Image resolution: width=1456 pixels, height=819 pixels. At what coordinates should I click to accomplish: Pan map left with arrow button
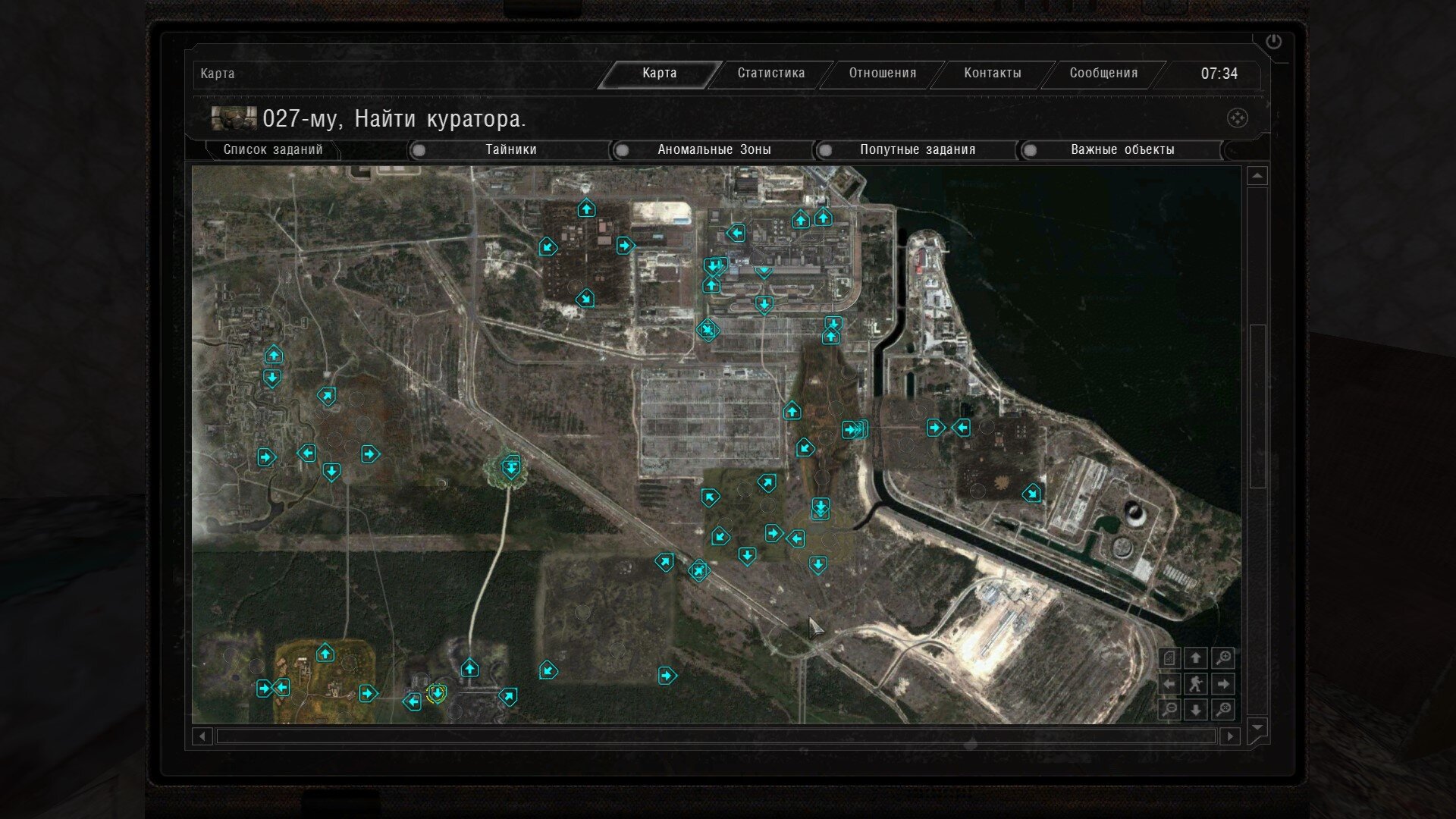coord(1169,684)
